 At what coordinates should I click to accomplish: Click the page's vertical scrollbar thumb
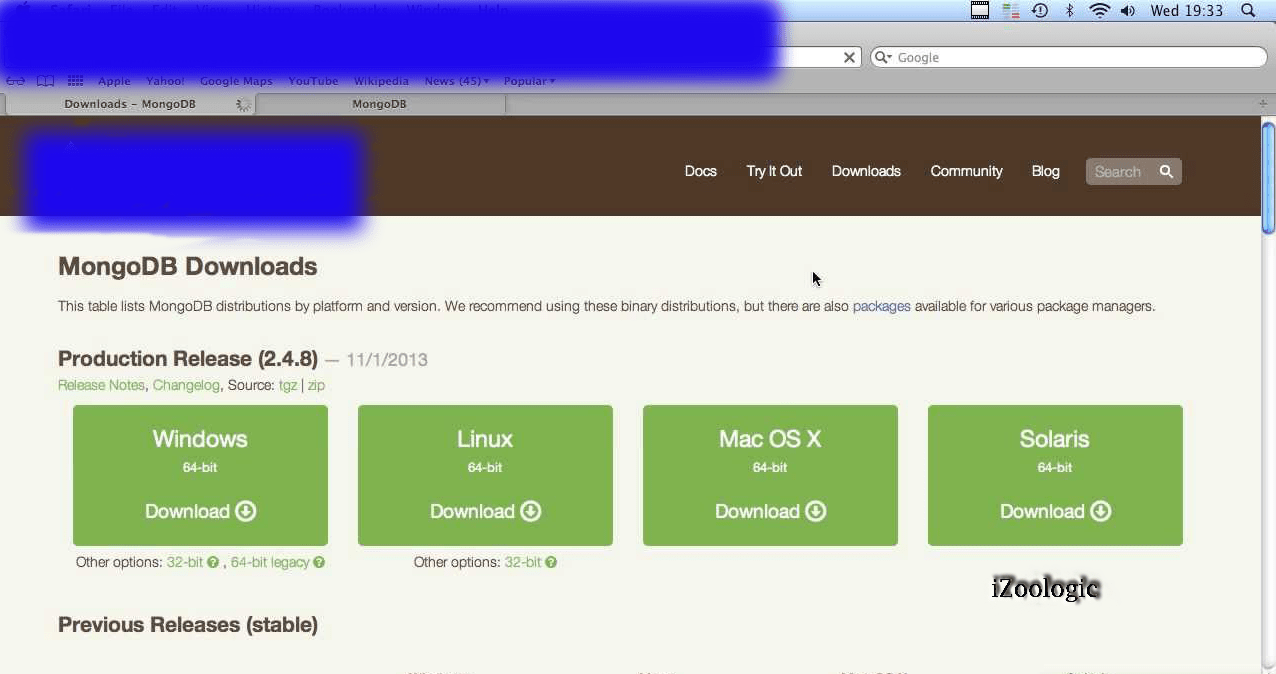click(1269, 177)
